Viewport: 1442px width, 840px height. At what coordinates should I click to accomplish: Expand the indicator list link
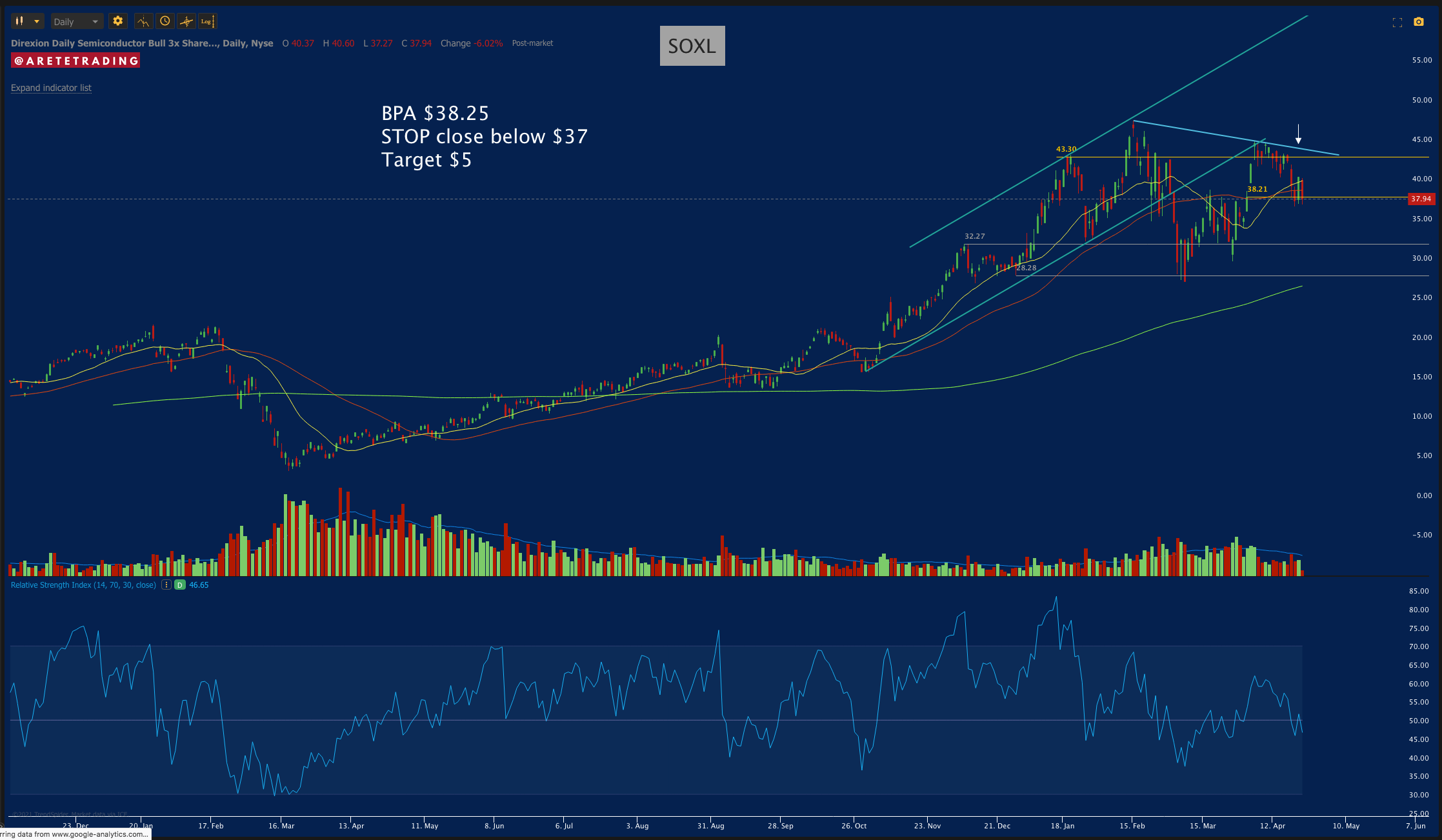(x=51, y=88)
